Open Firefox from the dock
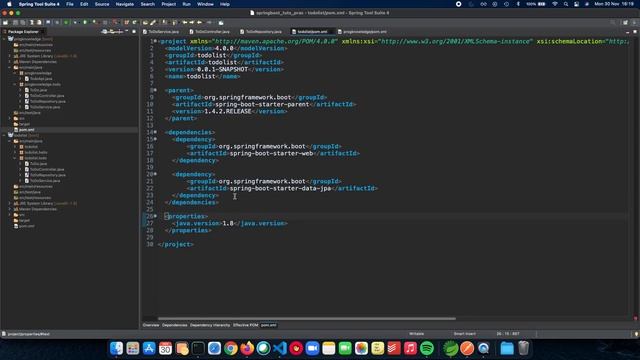 pyautogui.click(x=247, y=348)
